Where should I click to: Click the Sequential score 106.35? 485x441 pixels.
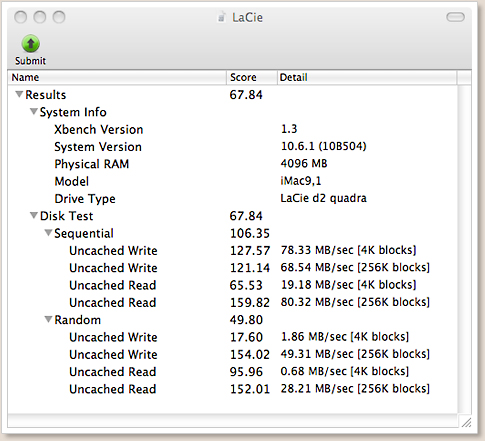coord(250,233)
